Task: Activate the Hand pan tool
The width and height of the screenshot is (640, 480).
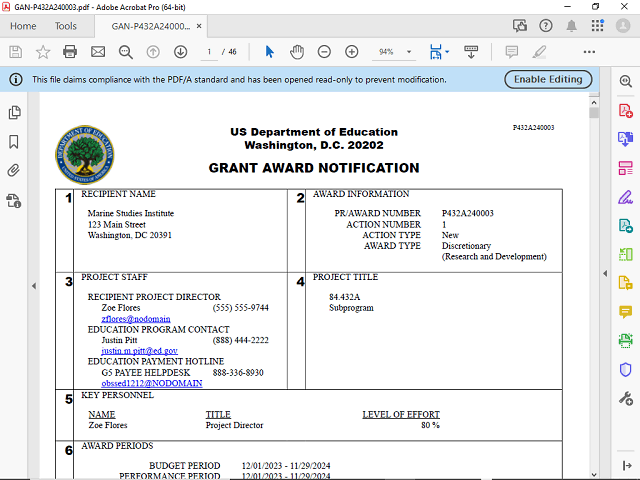Action: click(x=297, y=51)
